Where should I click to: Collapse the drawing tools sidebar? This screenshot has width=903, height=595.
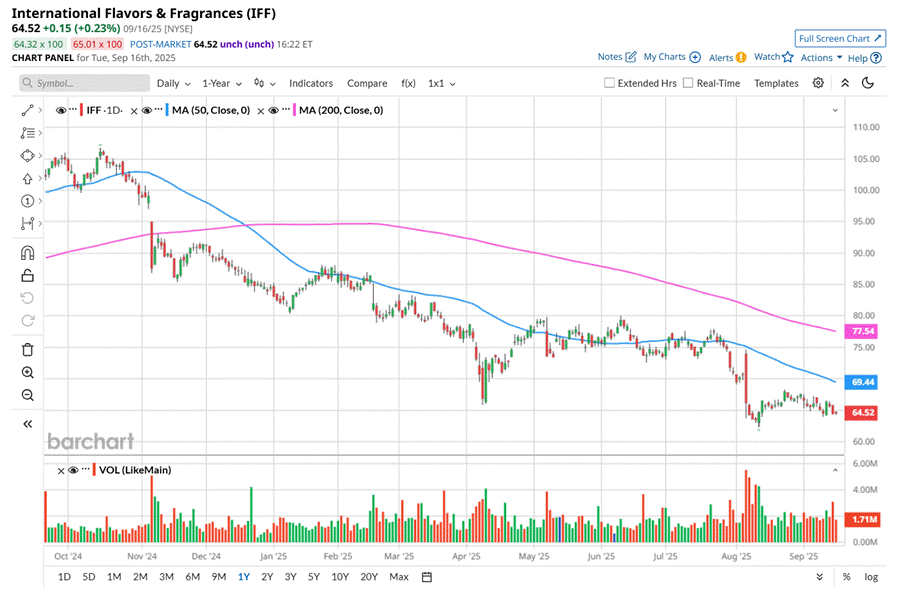(x=27, y=424)
